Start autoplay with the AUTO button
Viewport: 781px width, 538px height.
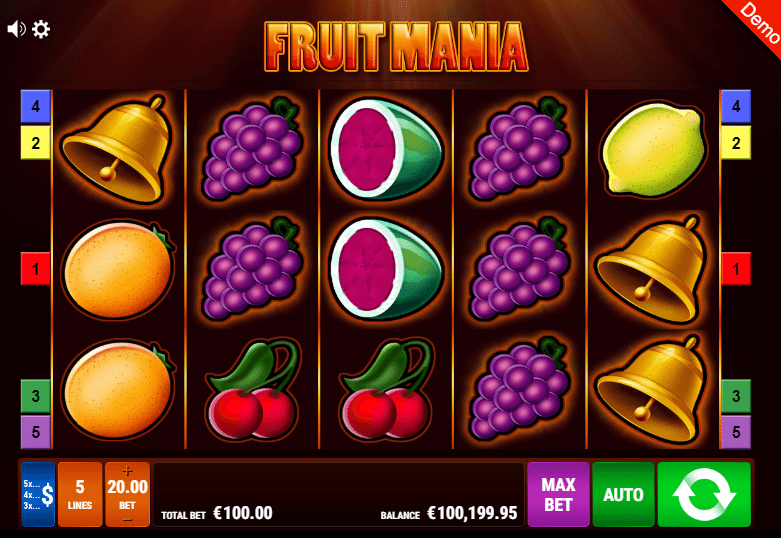(x=623, y=494)
